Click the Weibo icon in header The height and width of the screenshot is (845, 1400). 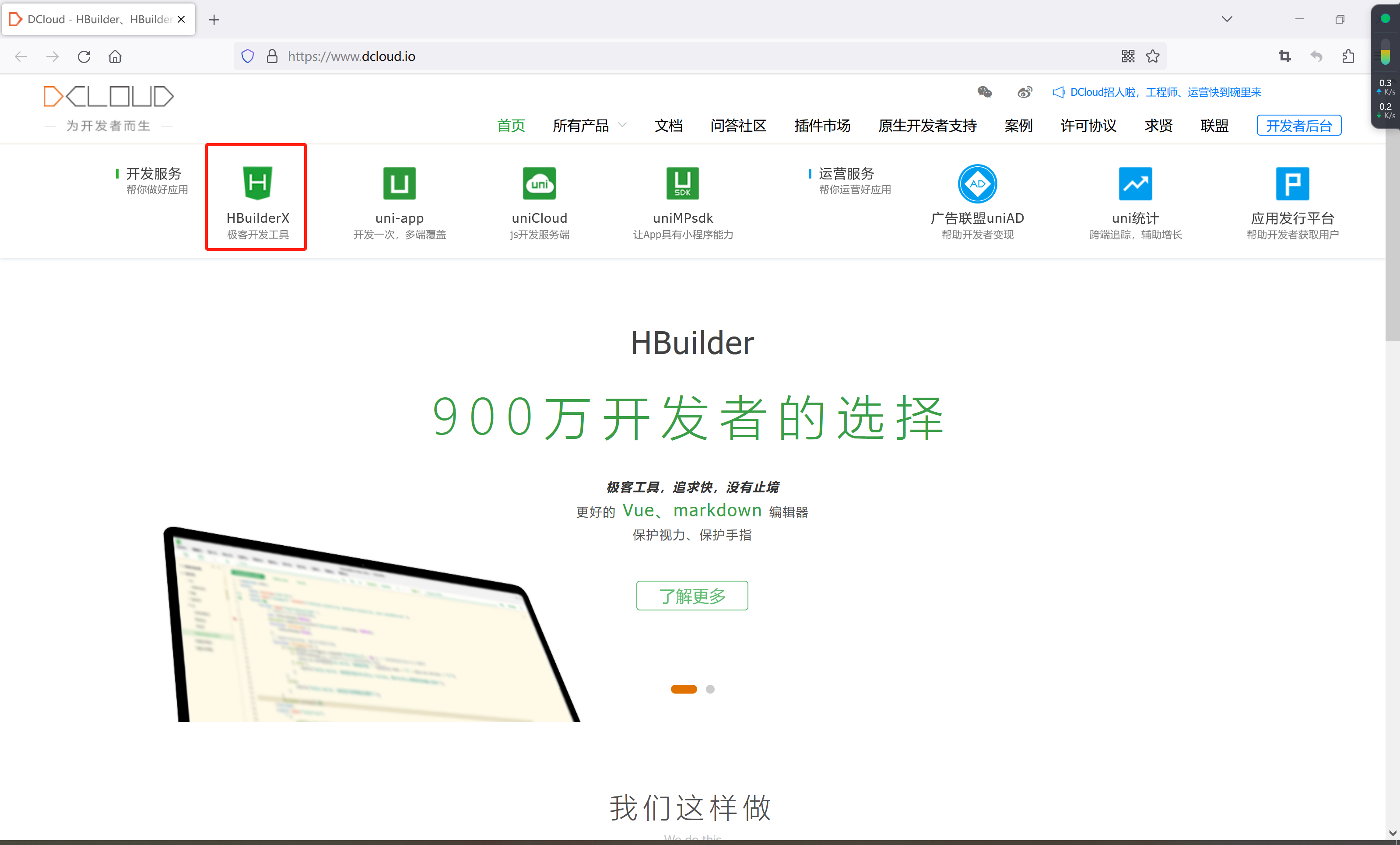point(1025,92)
